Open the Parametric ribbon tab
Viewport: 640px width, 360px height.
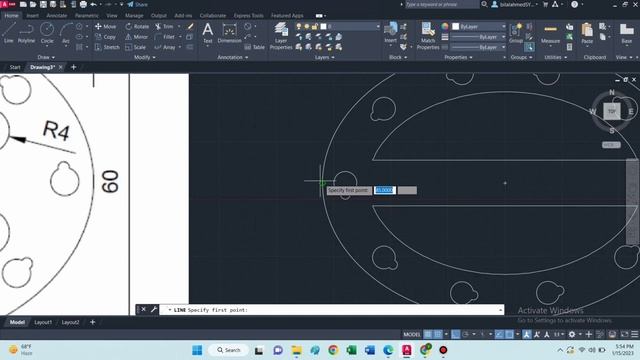click(87, 16)
